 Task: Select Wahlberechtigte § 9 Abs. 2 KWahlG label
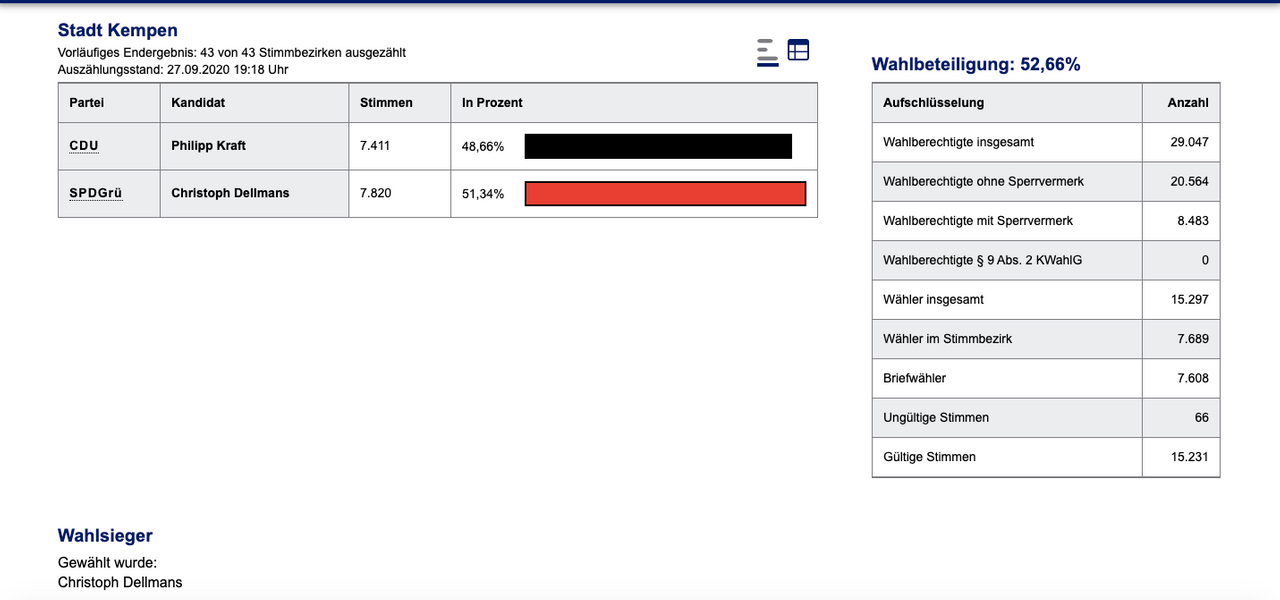pyautogui.click(x=983, y=260)
